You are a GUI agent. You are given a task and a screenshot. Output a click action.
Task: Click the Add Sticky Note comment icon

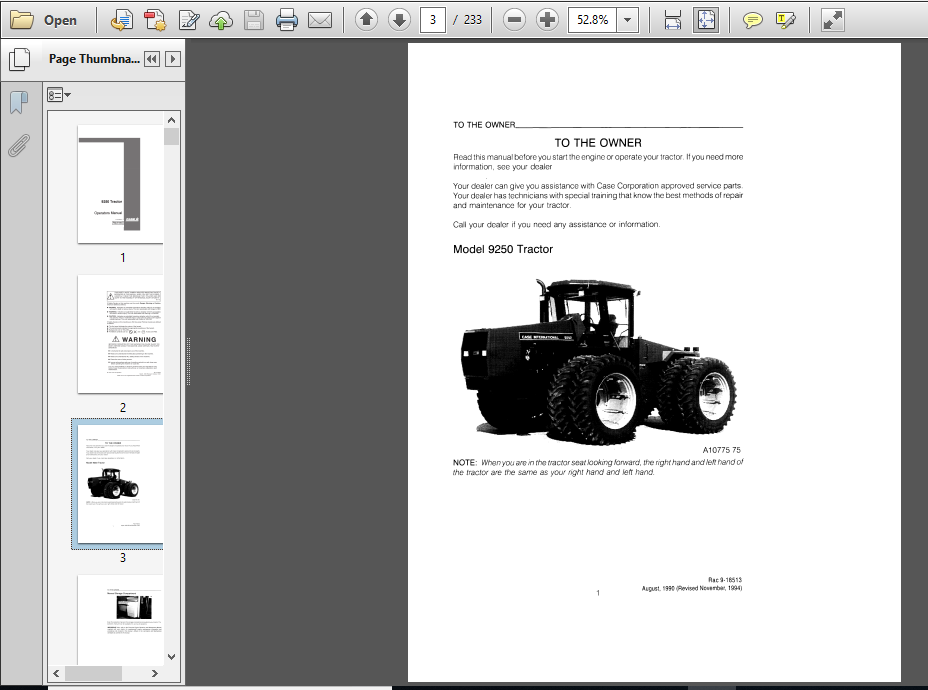[x=752, y=20]
